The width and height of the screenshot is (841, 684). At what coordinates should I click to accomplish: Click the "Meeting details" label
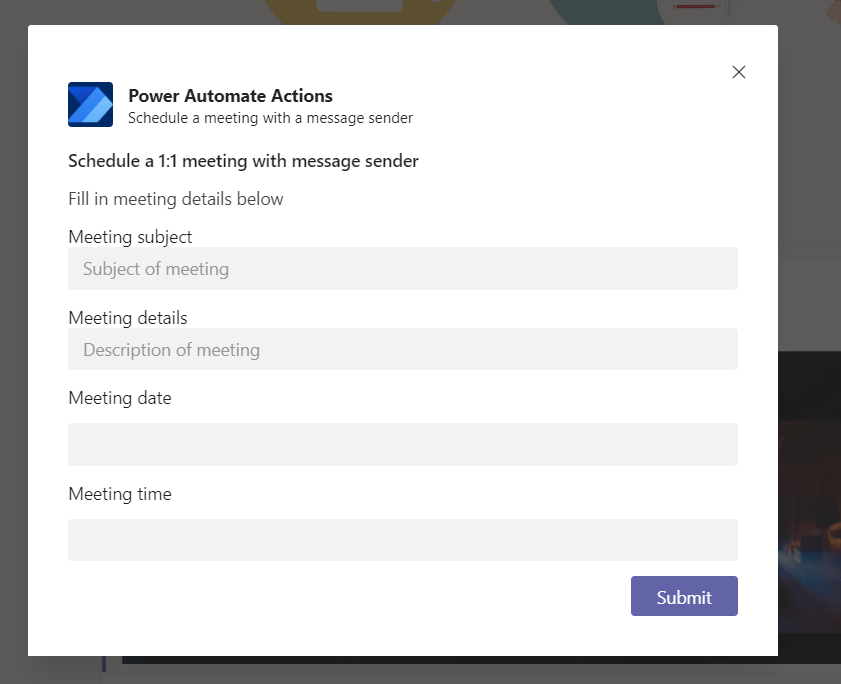click(x=128, y=318)
